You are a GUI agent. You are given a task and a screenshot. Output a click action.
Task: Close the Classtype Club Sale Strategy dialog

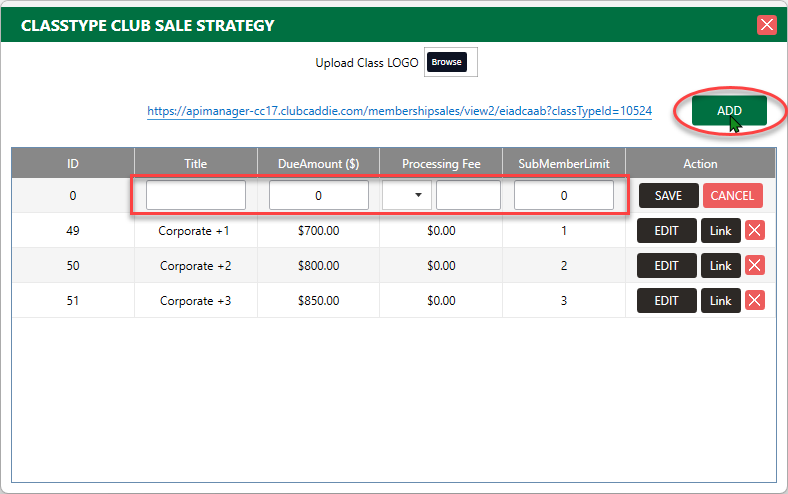pyautogui.click(x=766, y=25)
